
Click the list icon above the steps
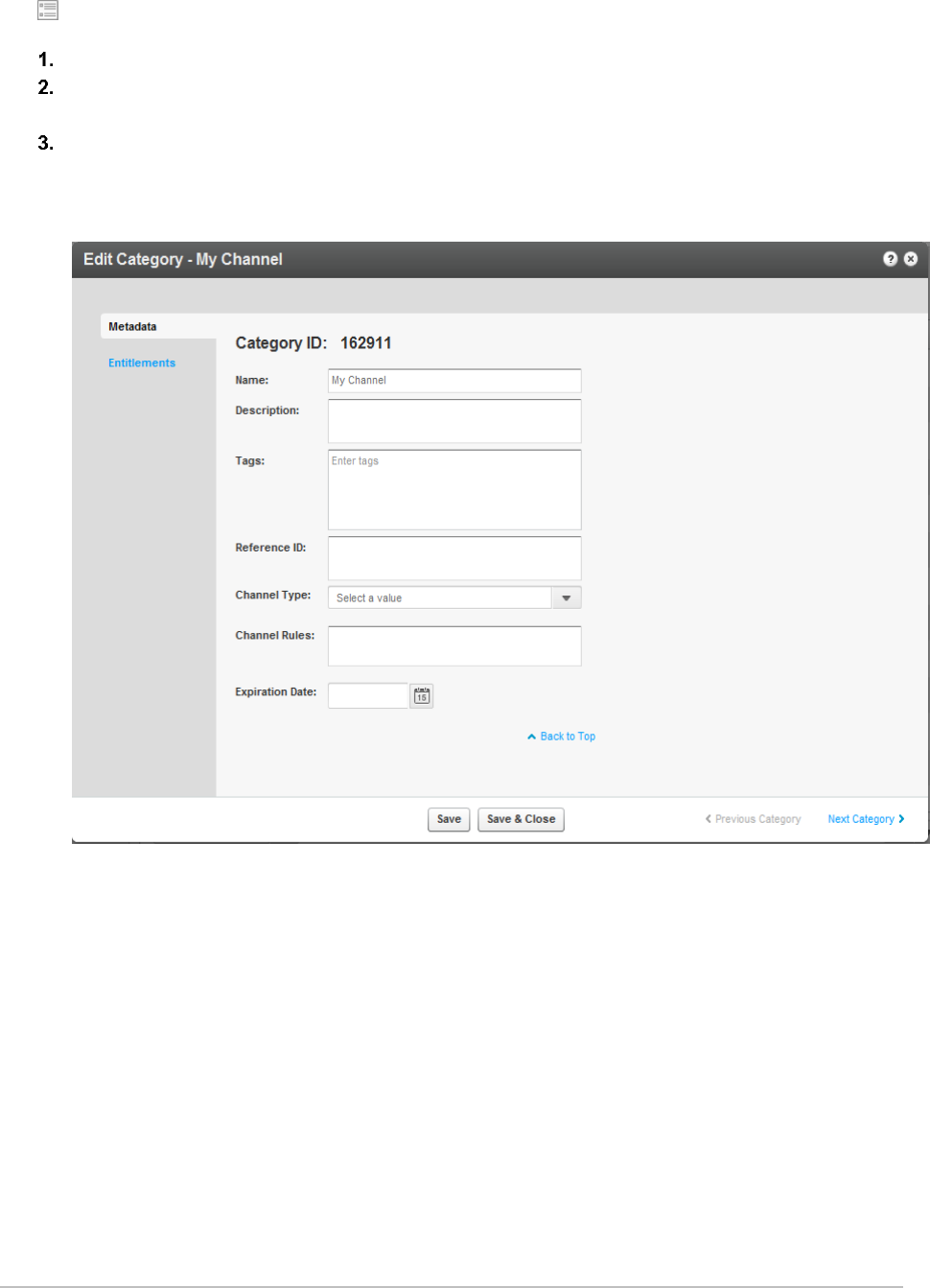pos(48,11)
